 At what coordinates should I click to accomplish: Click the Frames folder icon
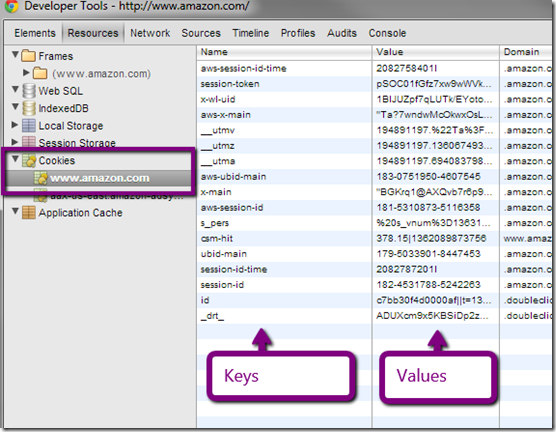[x=28, y=56]
